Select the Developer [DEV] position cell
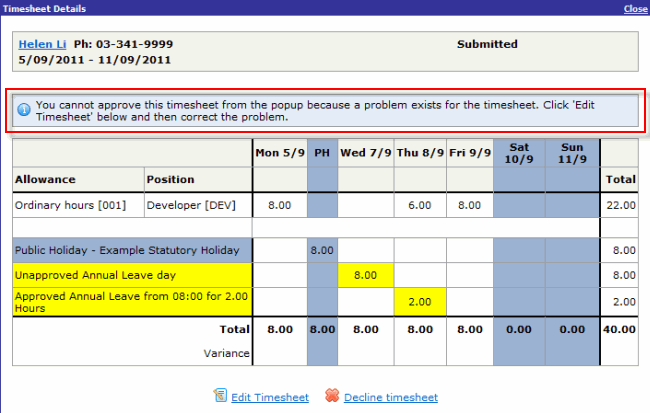Screen dimensions: 650x413 click(x=197, y=204)
